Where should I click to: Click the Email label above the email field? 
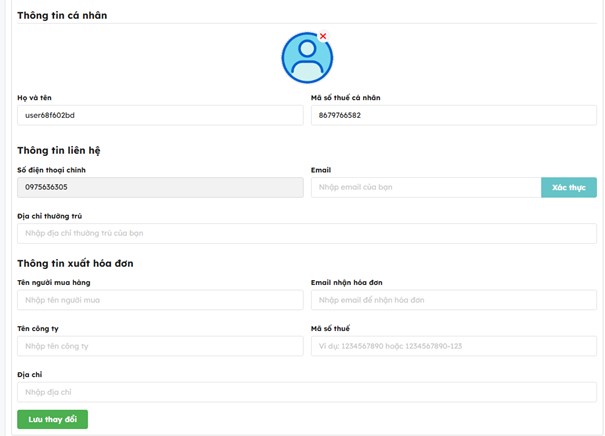click(321, 170)
